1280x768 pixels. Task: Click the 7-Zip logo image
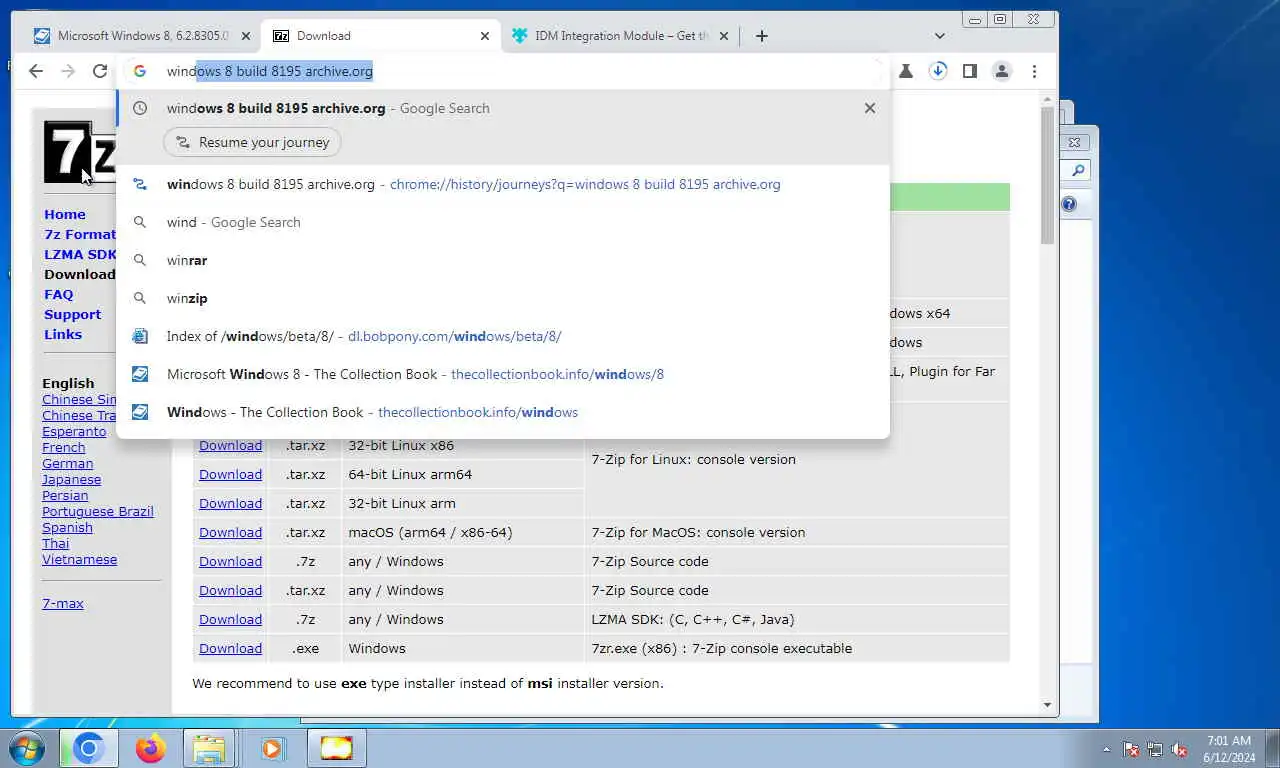coord(79,152)
